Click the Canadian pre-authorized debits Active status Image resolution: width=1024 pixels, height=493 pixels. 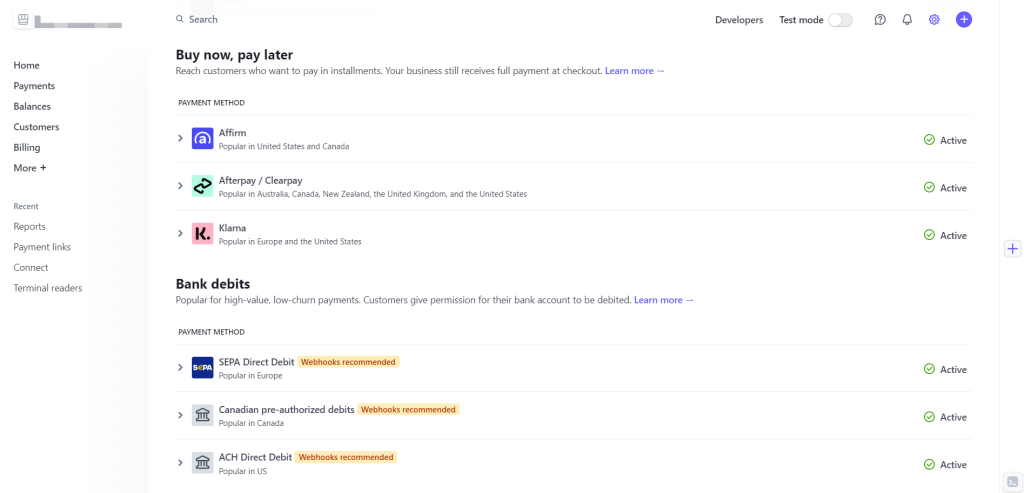(x=945, y=417)
